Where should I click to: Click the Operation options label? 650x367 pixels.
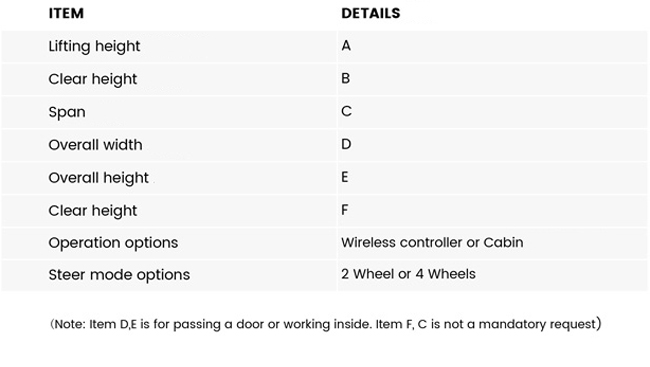(x=113, y=243)
